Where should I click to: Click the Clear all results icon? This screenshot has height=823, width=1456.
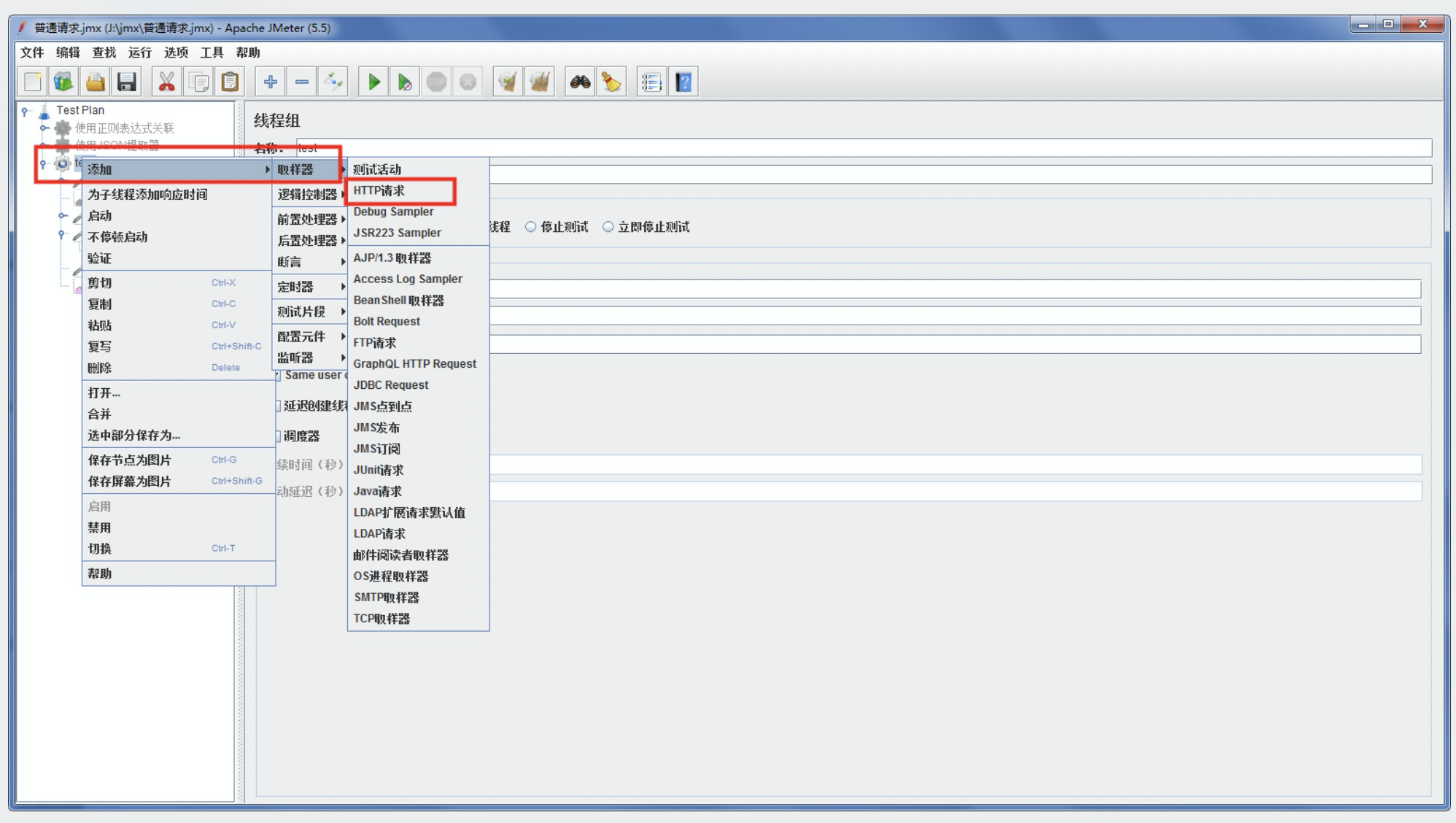[x=540, y=82]
